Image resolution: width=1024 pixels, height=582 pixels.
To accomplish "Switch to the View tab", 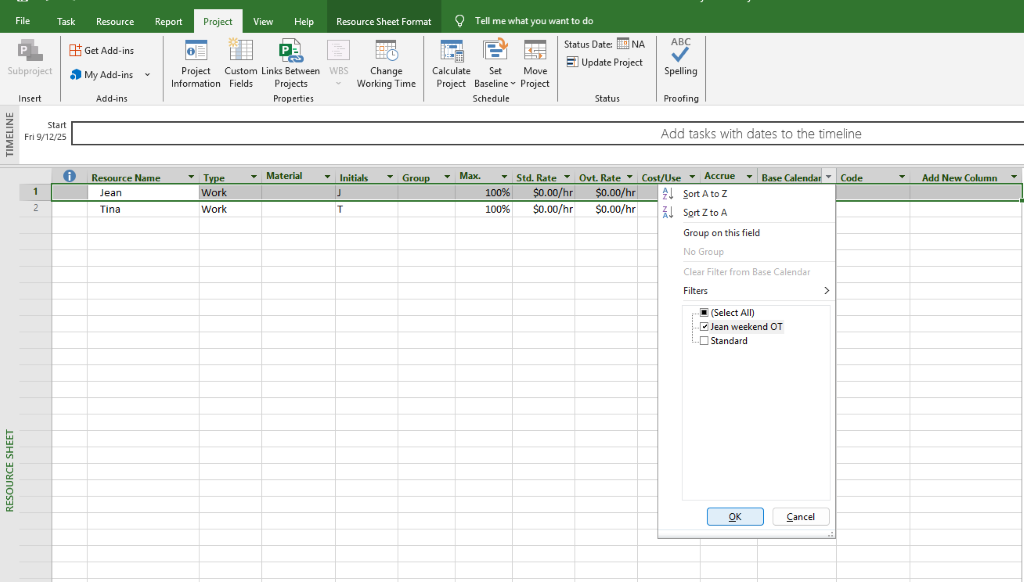I will (263, 21).
